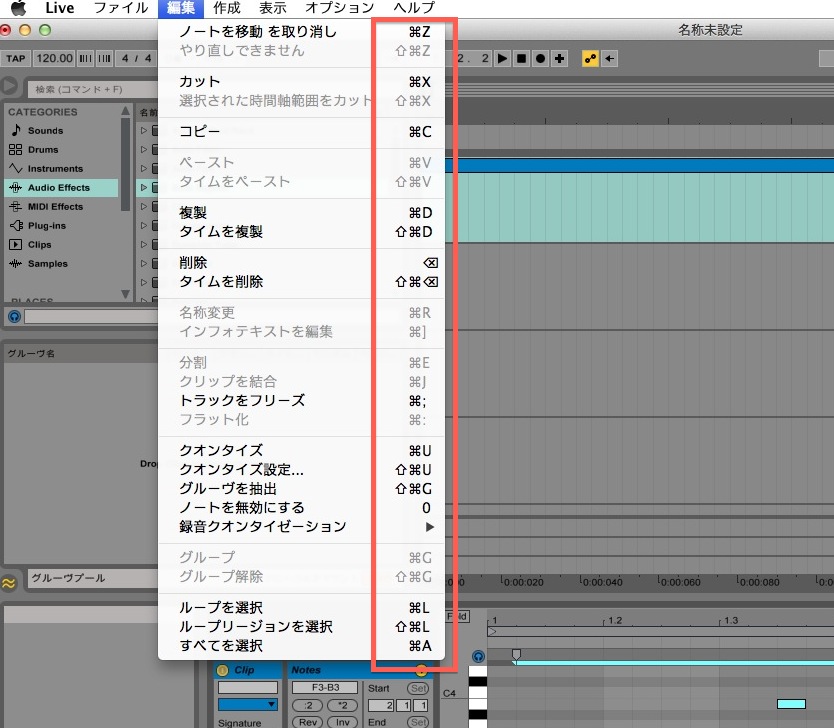Click the categories list scroll-up arrow
This screenshot has width=834, height=728.
point(126,111)
